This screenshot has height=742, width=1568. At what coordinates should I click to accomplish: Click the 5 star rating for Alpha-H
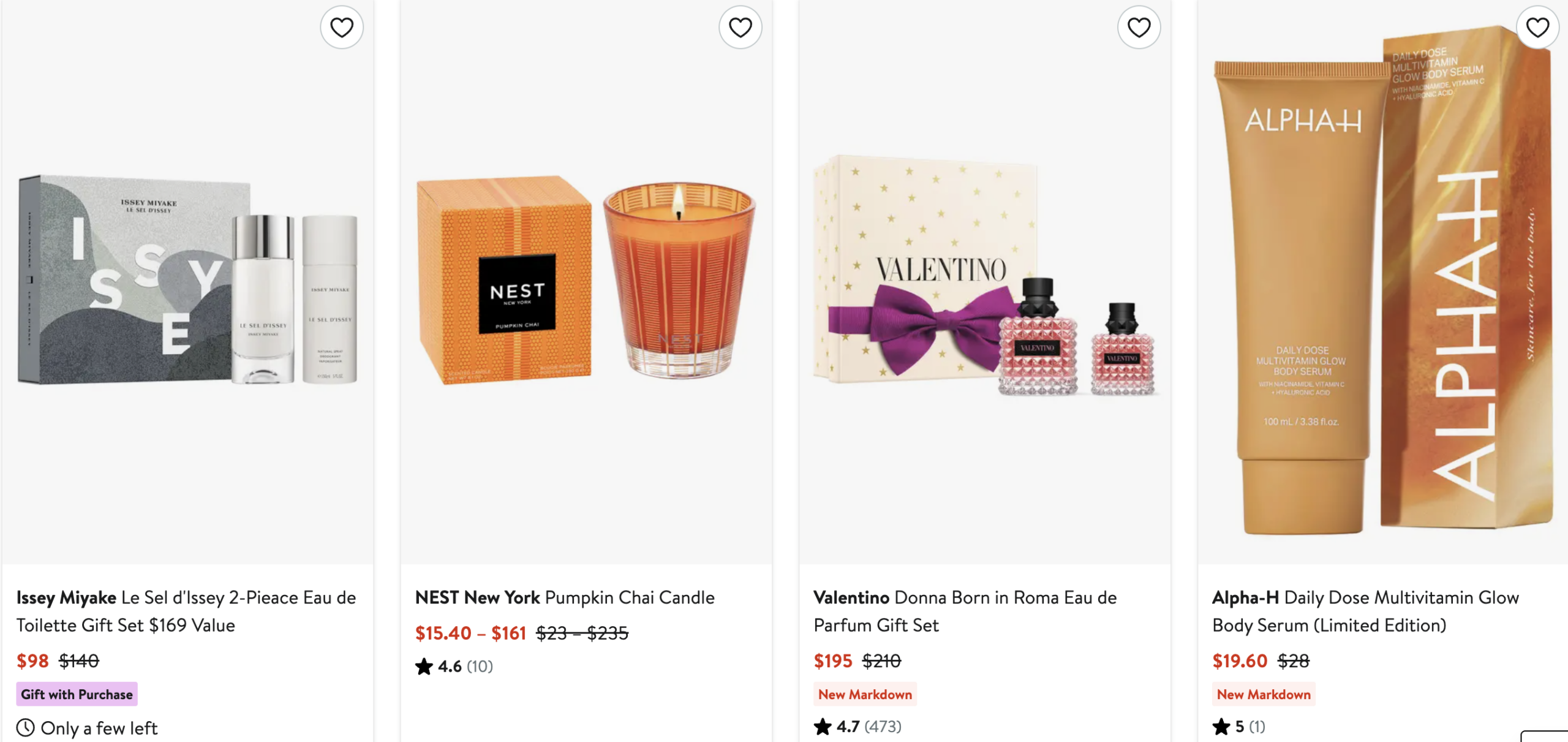pos(1238,727)
